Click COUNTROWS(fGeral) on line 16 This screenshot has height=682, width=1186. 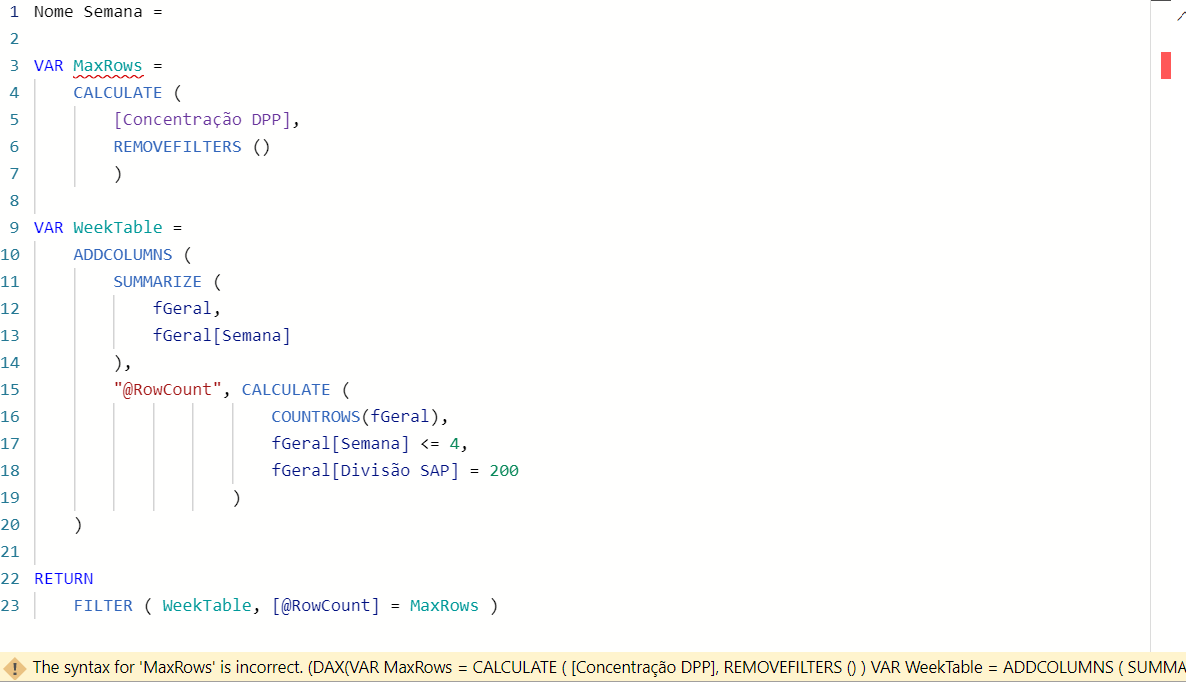(x=355, y=417)
